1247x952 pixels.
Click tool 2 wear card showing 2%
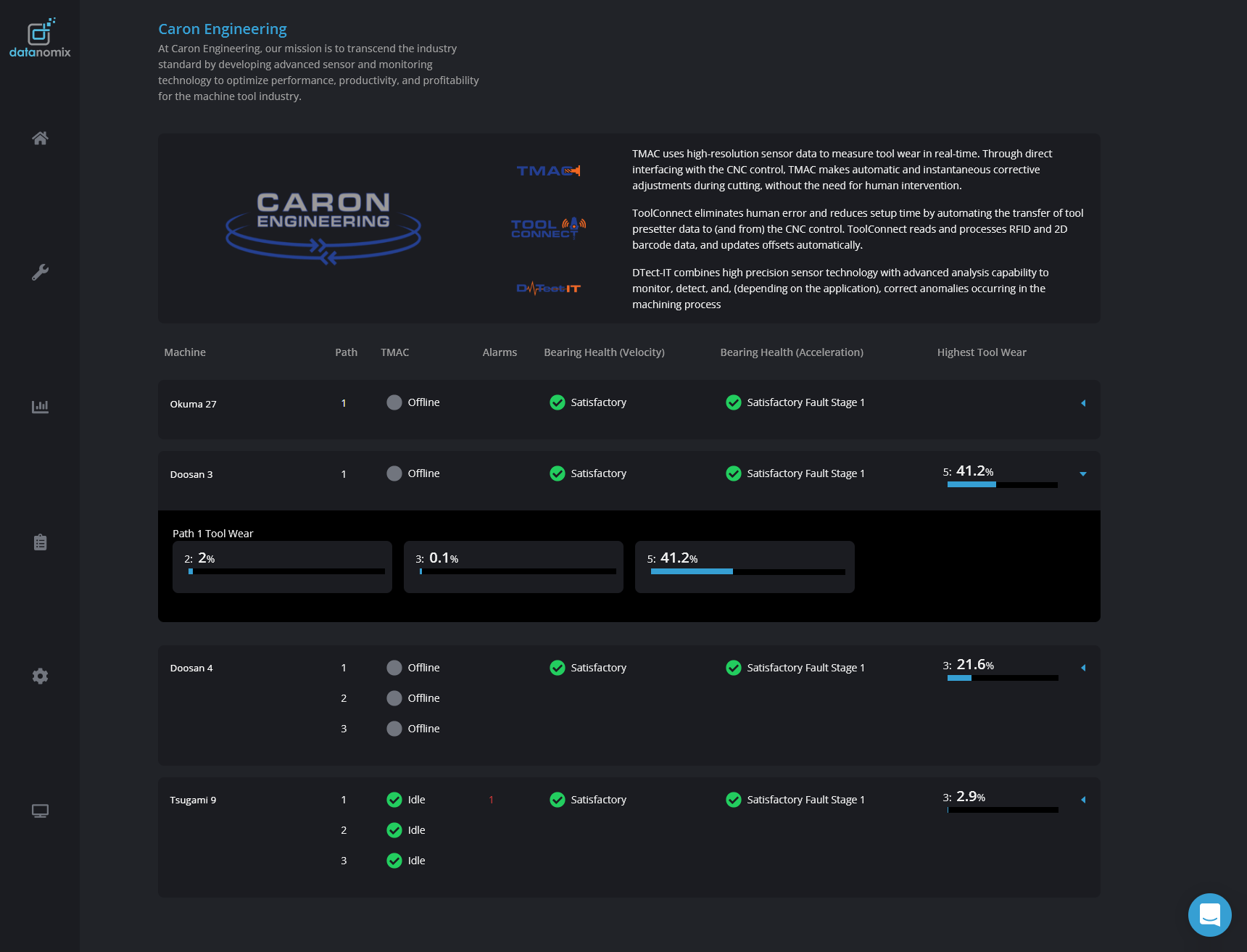tap(282, 567)
